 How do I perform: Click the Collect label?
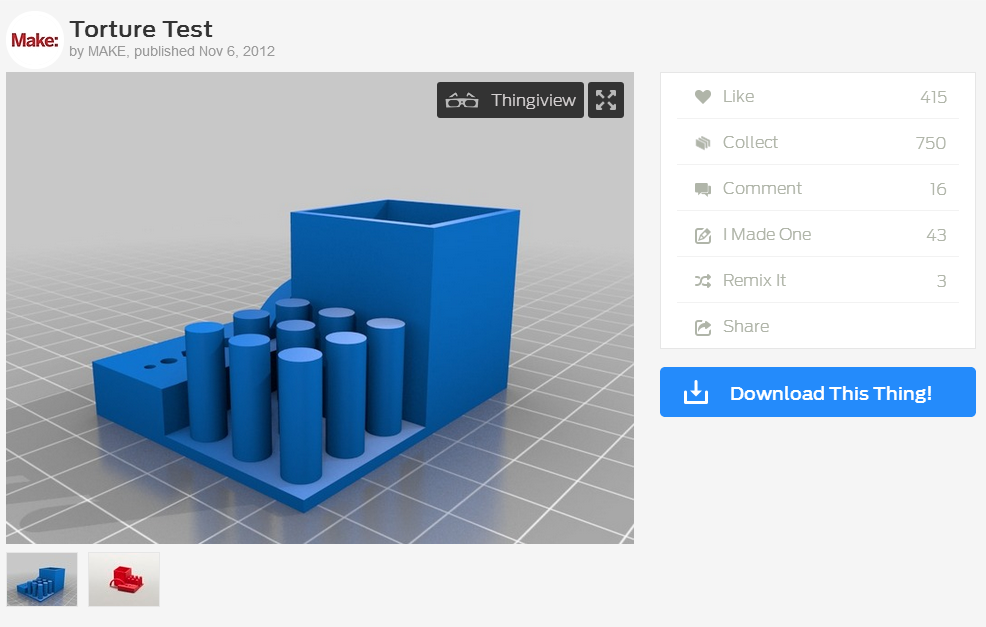click(750, 142)
